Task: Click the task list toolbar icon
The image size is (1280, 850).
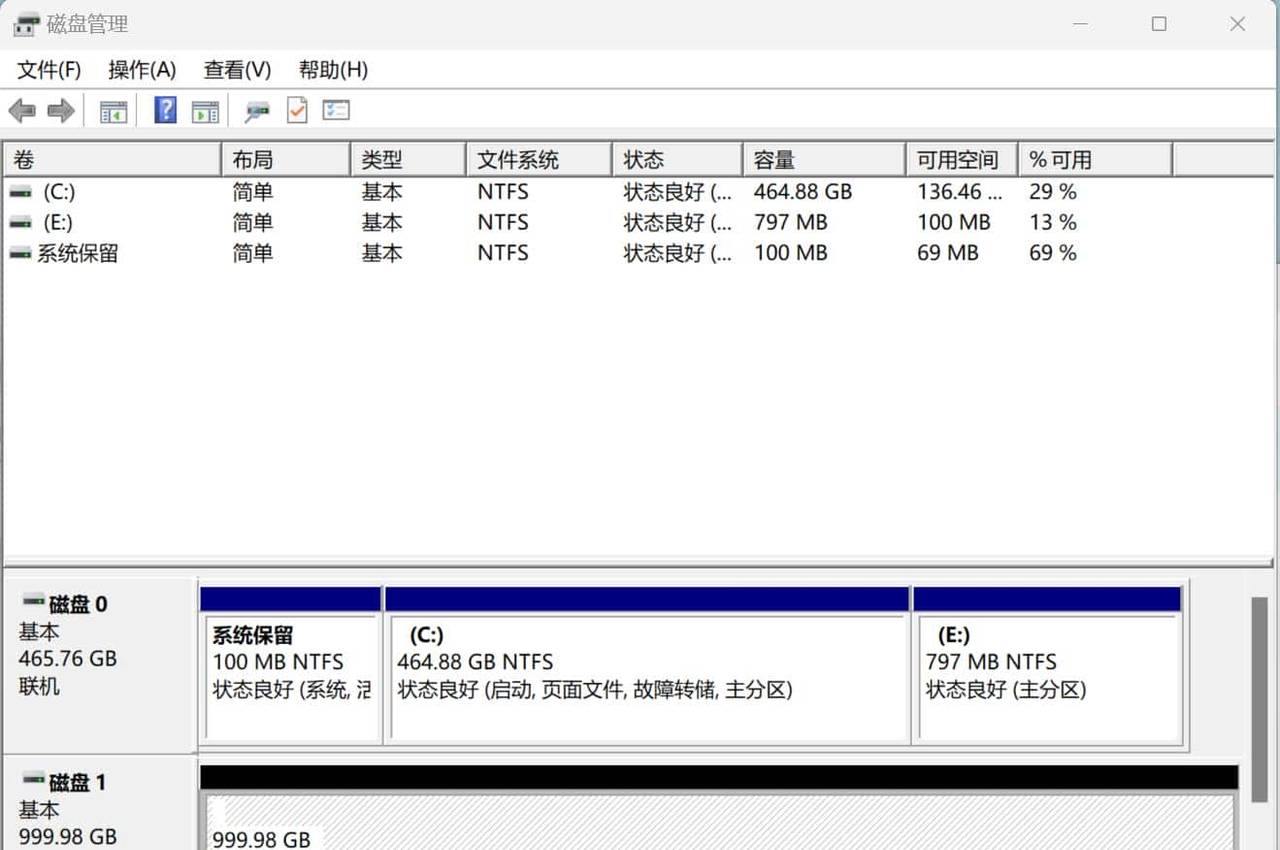Action: click(x=336, y=110)
